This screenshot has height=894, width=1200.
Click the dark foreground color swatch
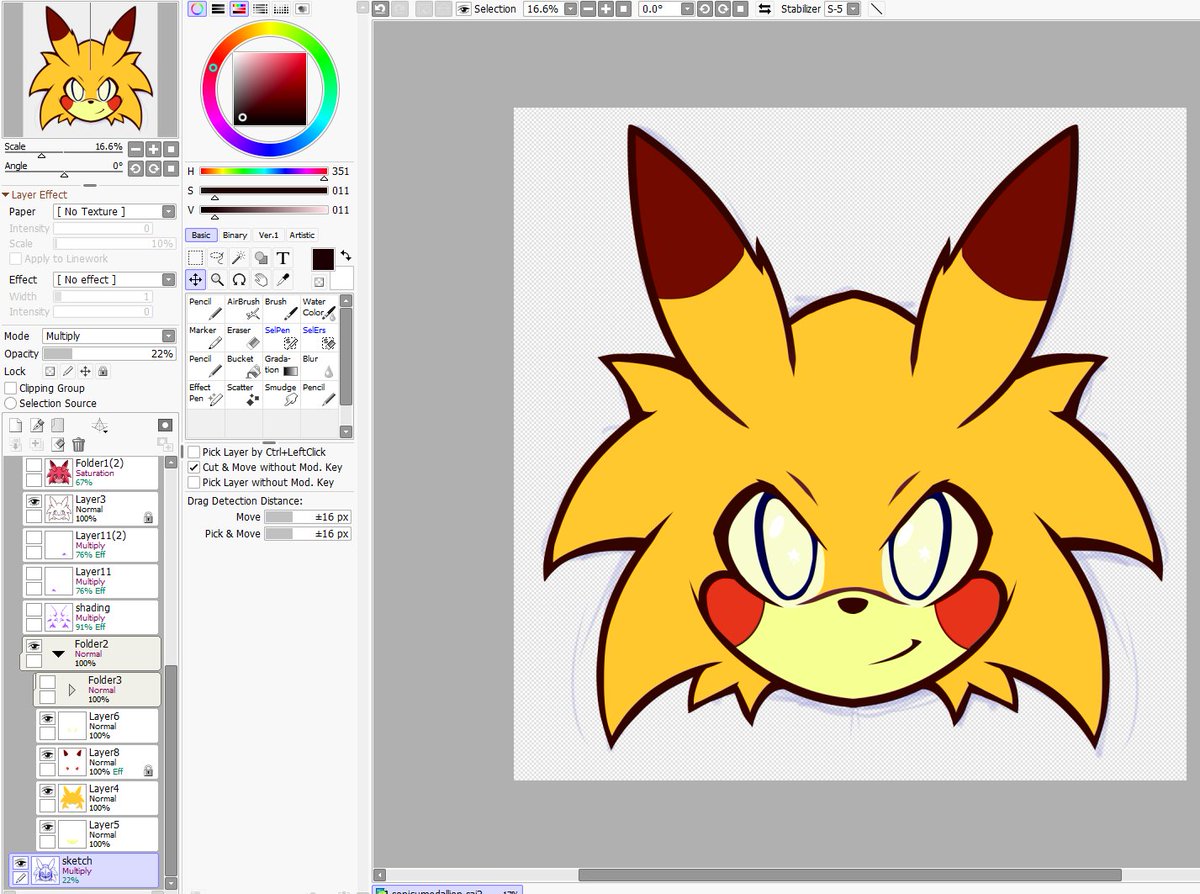coord(323,259)
